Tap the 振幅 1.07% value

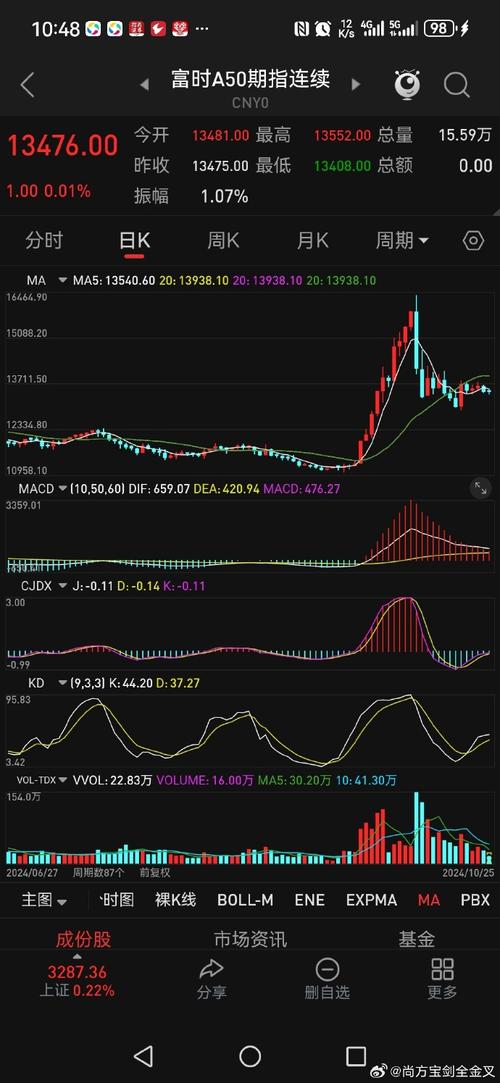[x=224, y=196]
